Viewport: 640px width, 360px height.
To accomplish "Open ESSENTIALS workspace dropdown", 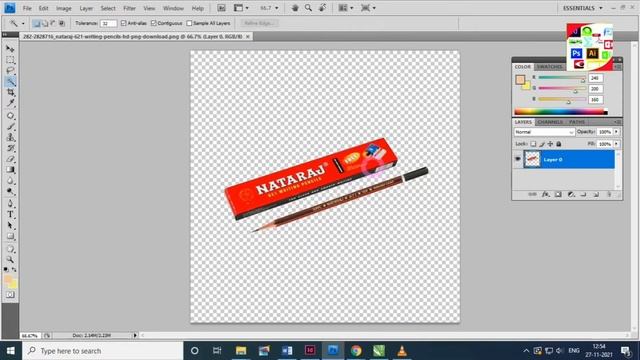I will click(x=582, y=8).
